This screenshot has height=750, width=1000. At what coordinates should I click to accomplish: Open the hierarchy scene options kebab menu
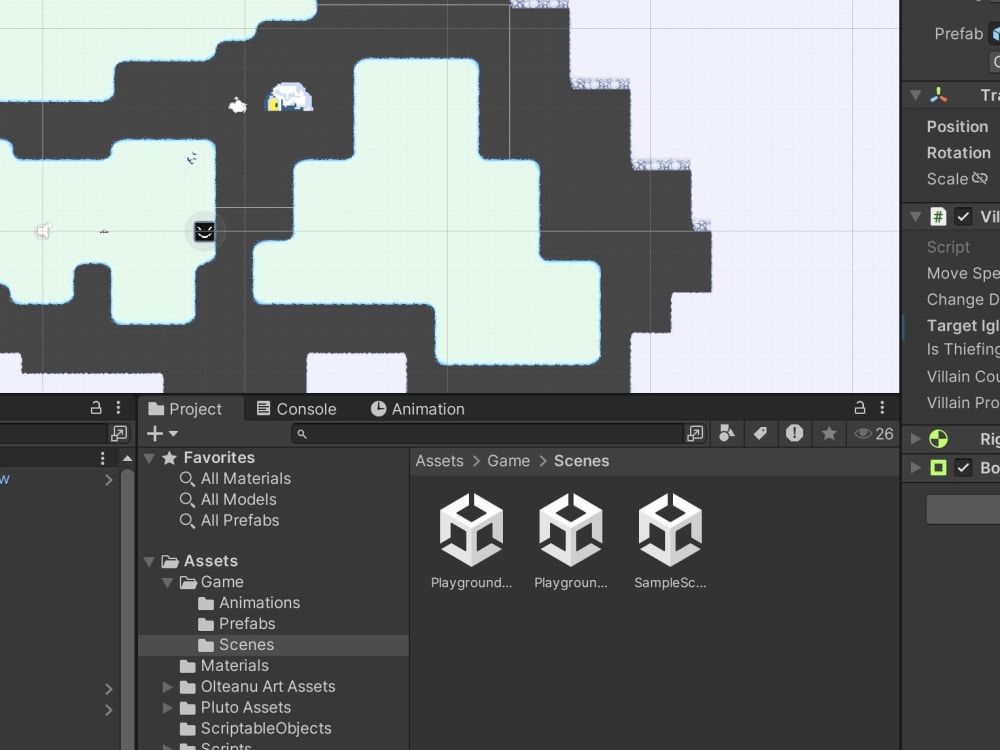[102, 458]
